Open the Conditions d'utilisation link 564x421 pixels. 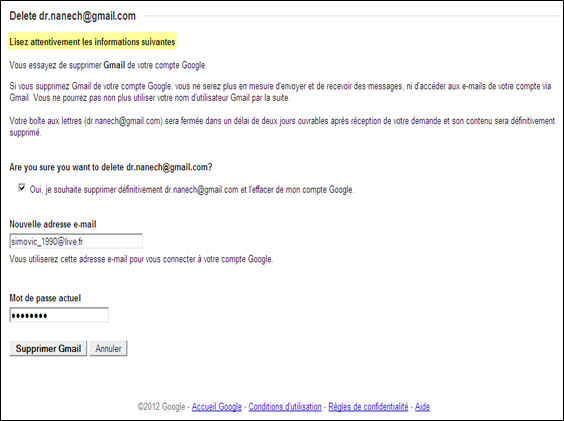(285, 407)
